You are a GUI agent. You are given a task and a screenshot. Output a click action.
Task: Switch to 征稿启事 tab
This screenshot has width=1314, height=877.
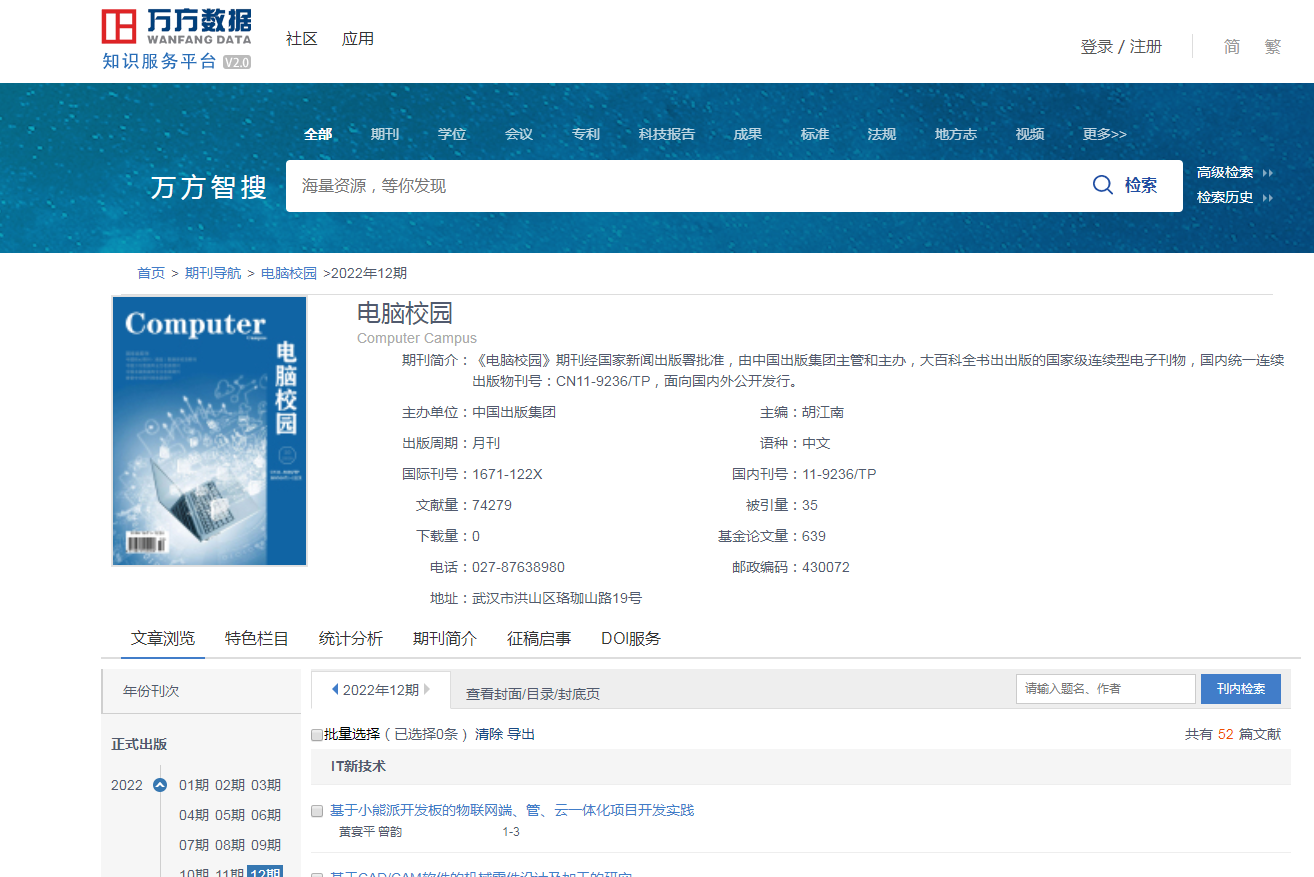[x=539, y=638]
